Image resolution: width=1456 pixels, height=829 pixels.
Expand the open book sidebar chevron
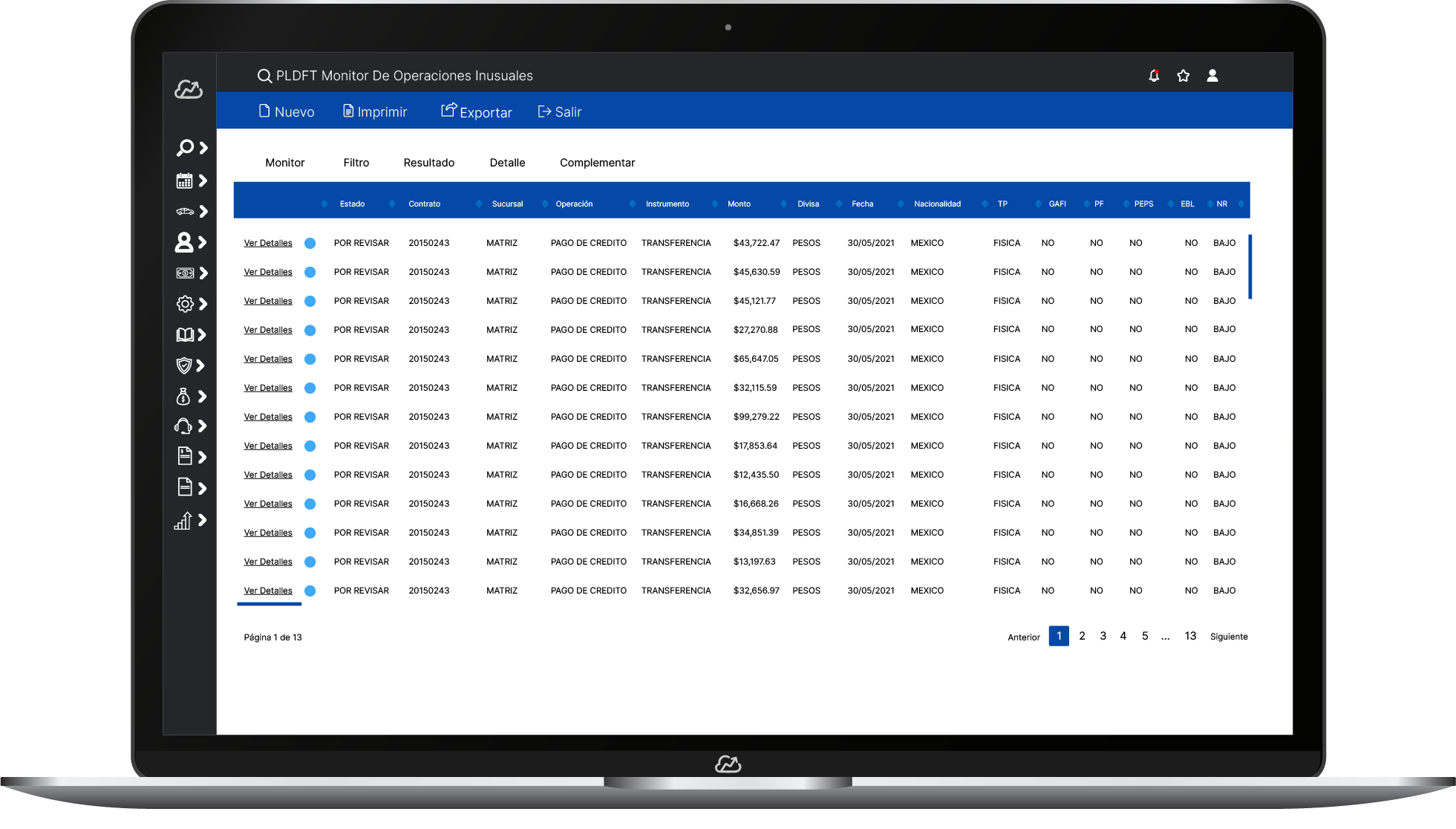coord(202,335)
